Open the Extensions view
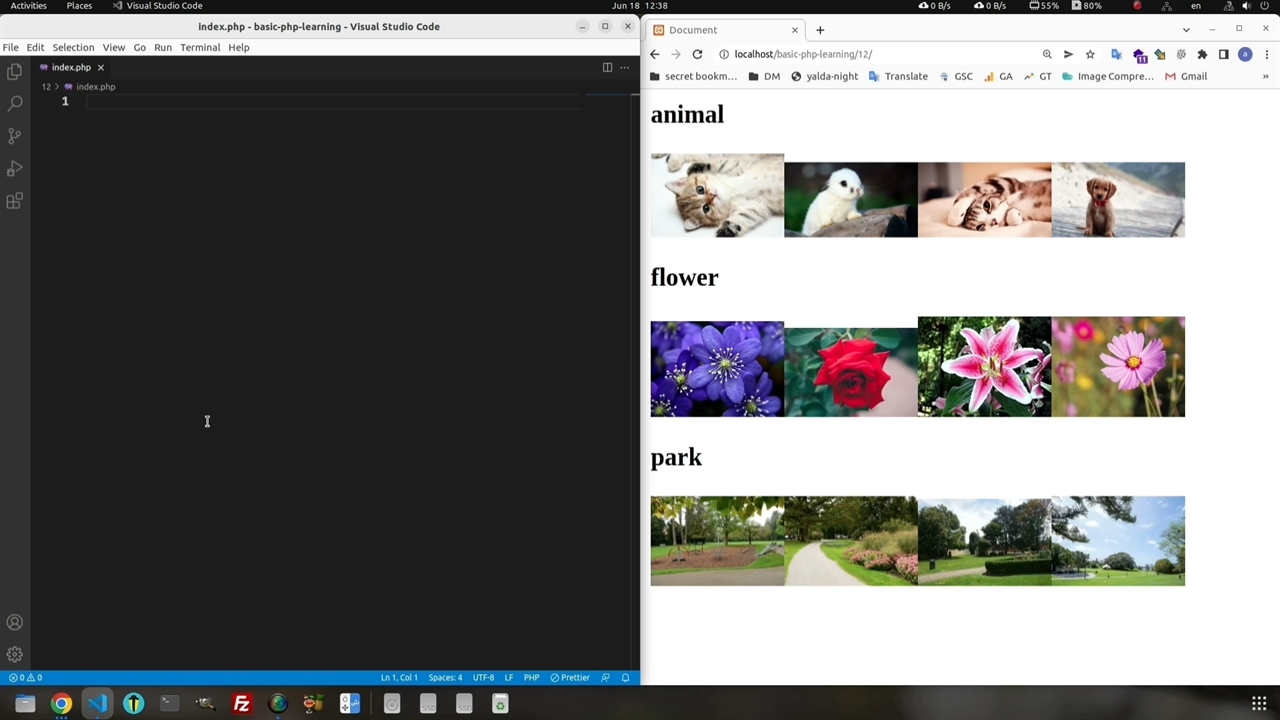1280x720 pixels. click(x=14, y=201)
